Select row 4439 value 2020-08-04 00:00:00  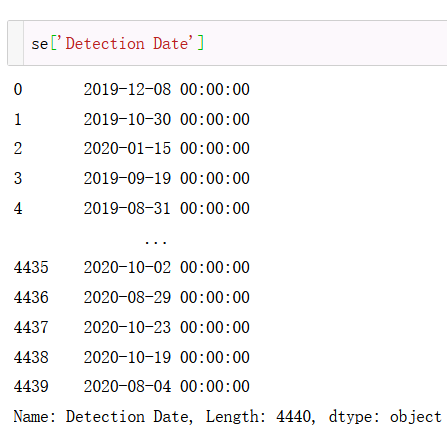click(167, 387)
